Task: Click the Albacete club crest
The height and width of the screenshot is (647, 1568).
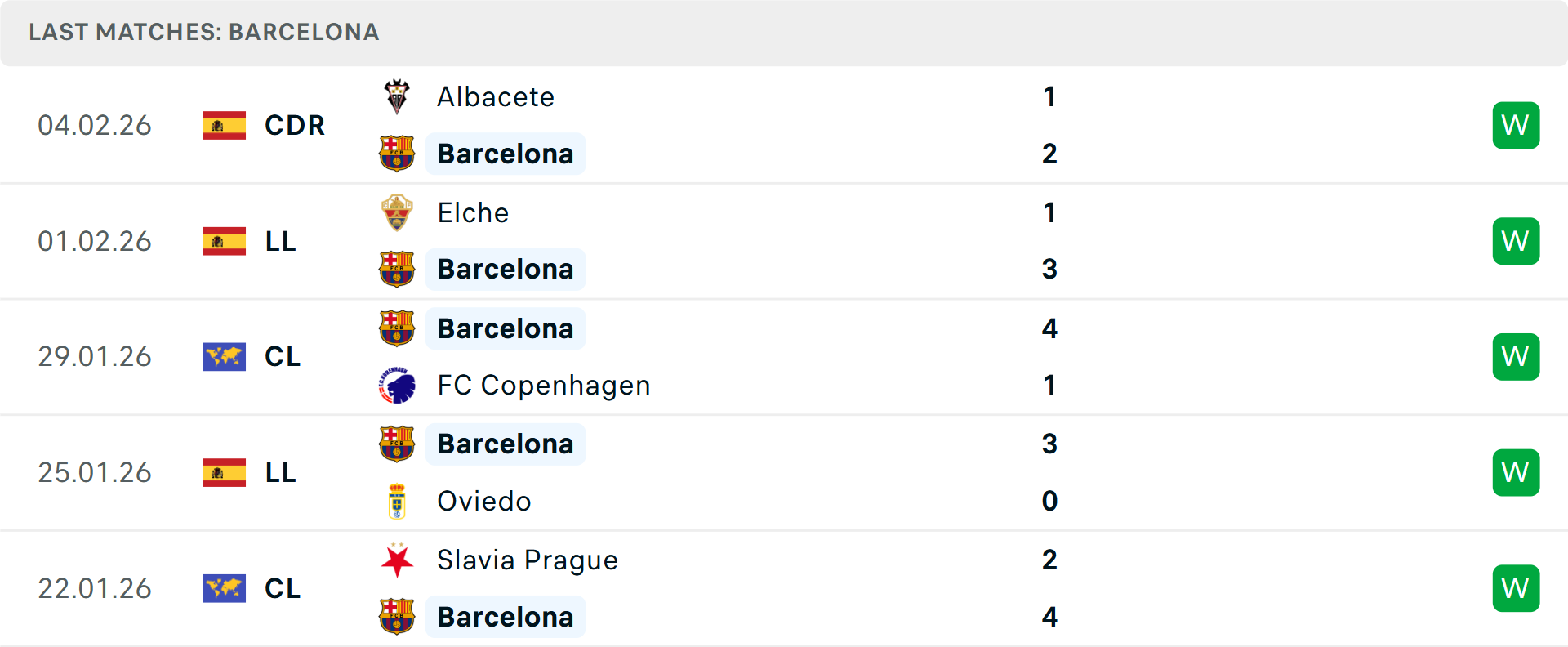Action: pos(397,96)
